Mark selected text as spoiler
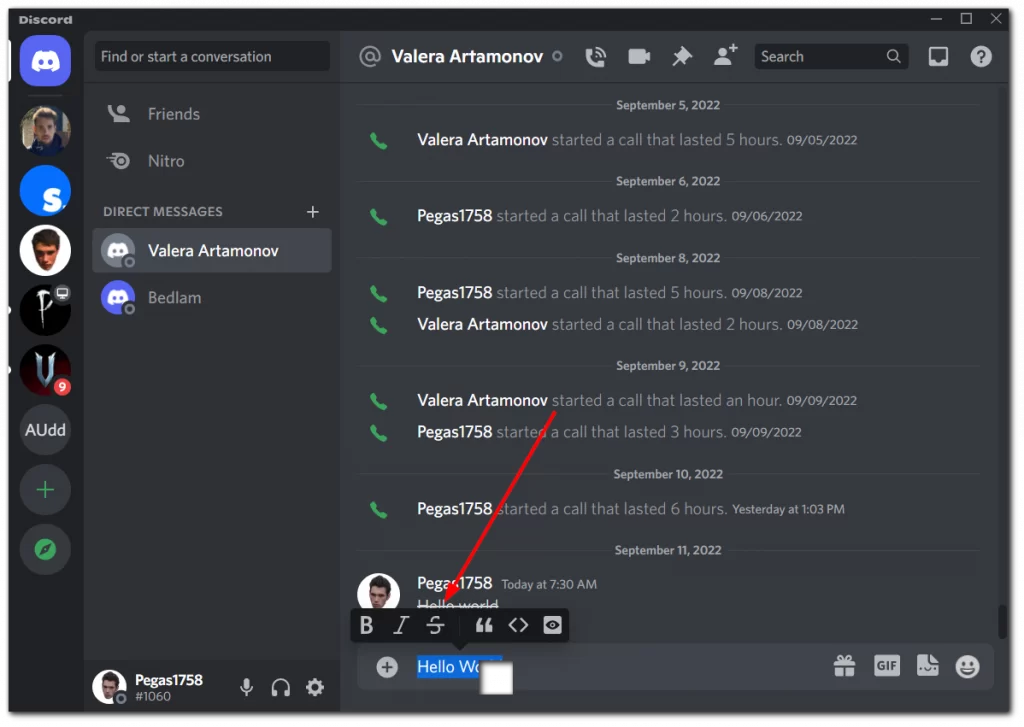 click(552, 626)
